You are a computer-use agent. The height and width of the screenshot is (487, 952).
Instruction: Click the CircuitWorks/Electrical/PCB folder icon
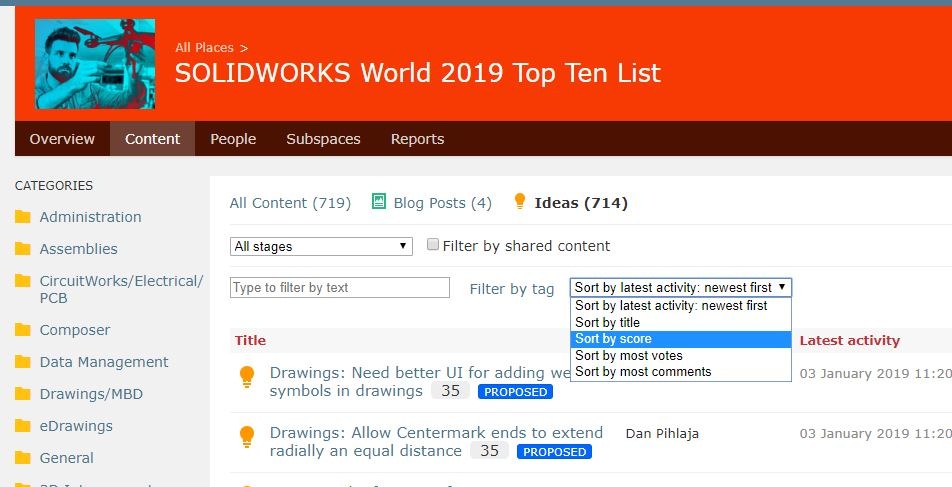22,281
